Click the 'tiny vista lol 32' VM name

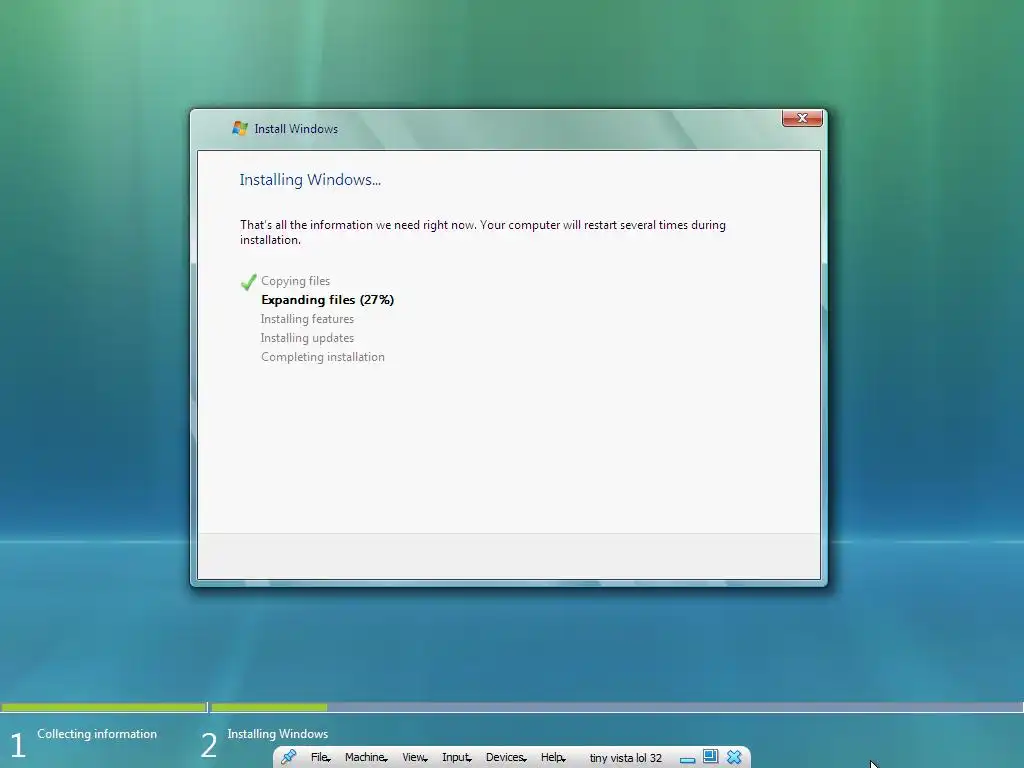(626, 758)
